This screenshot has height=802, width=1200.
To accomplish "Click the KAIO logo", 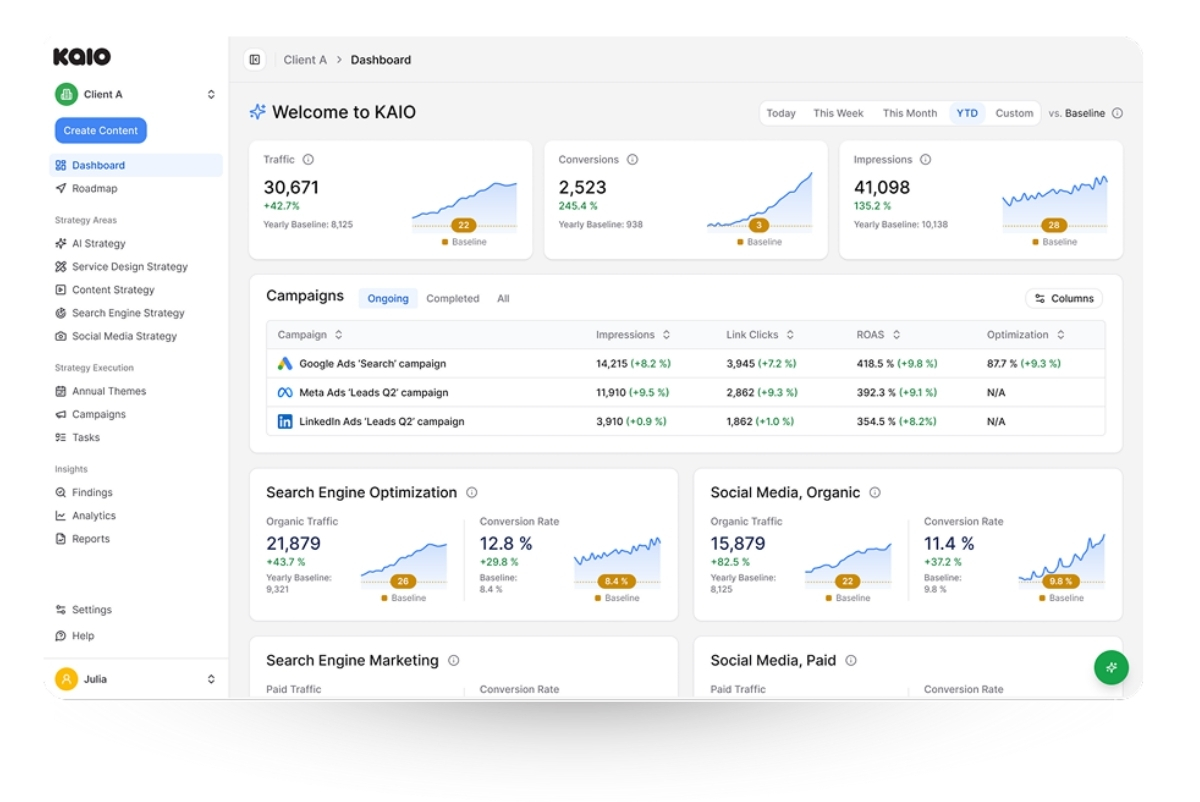I will pyautogui.click(x=83, y=57).
